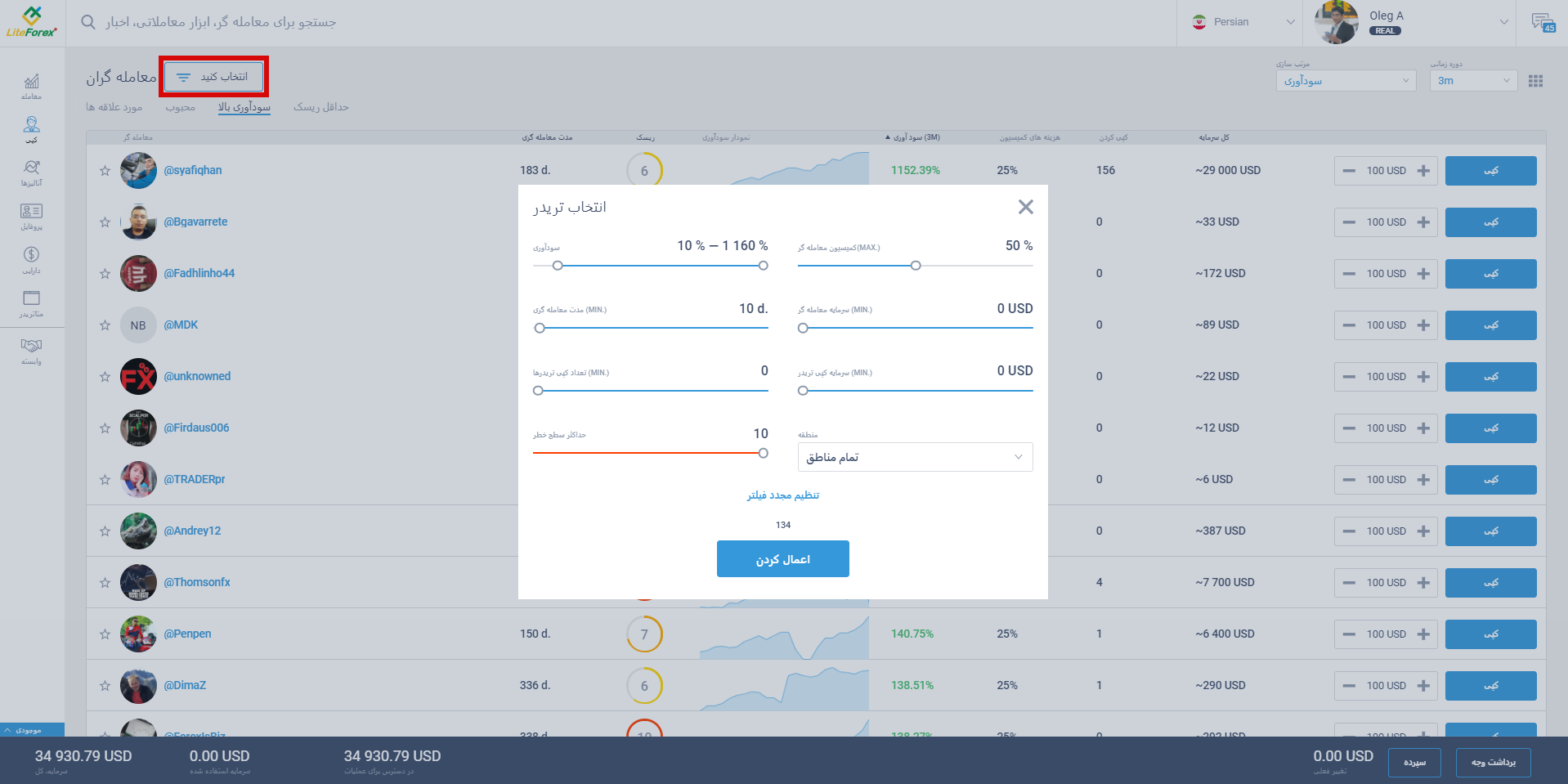Copy trader @syafiqhan with blue button
Viewport: 1568px width, 784px height.
[x=1490, y=171]
